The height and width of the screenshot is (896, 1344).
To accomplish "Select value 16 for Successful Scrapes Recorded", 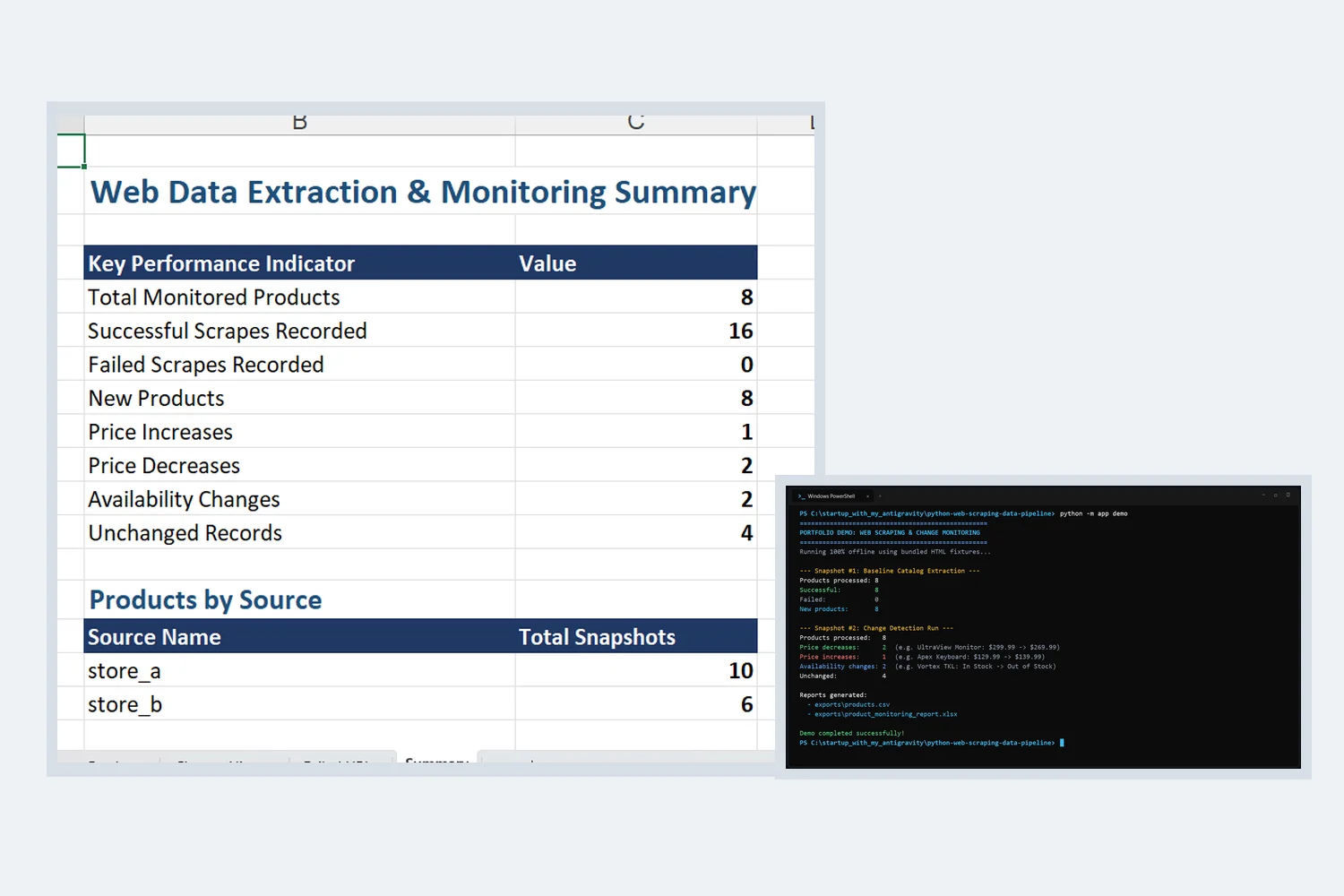I will pyautogui.click(x=636, y=331).
